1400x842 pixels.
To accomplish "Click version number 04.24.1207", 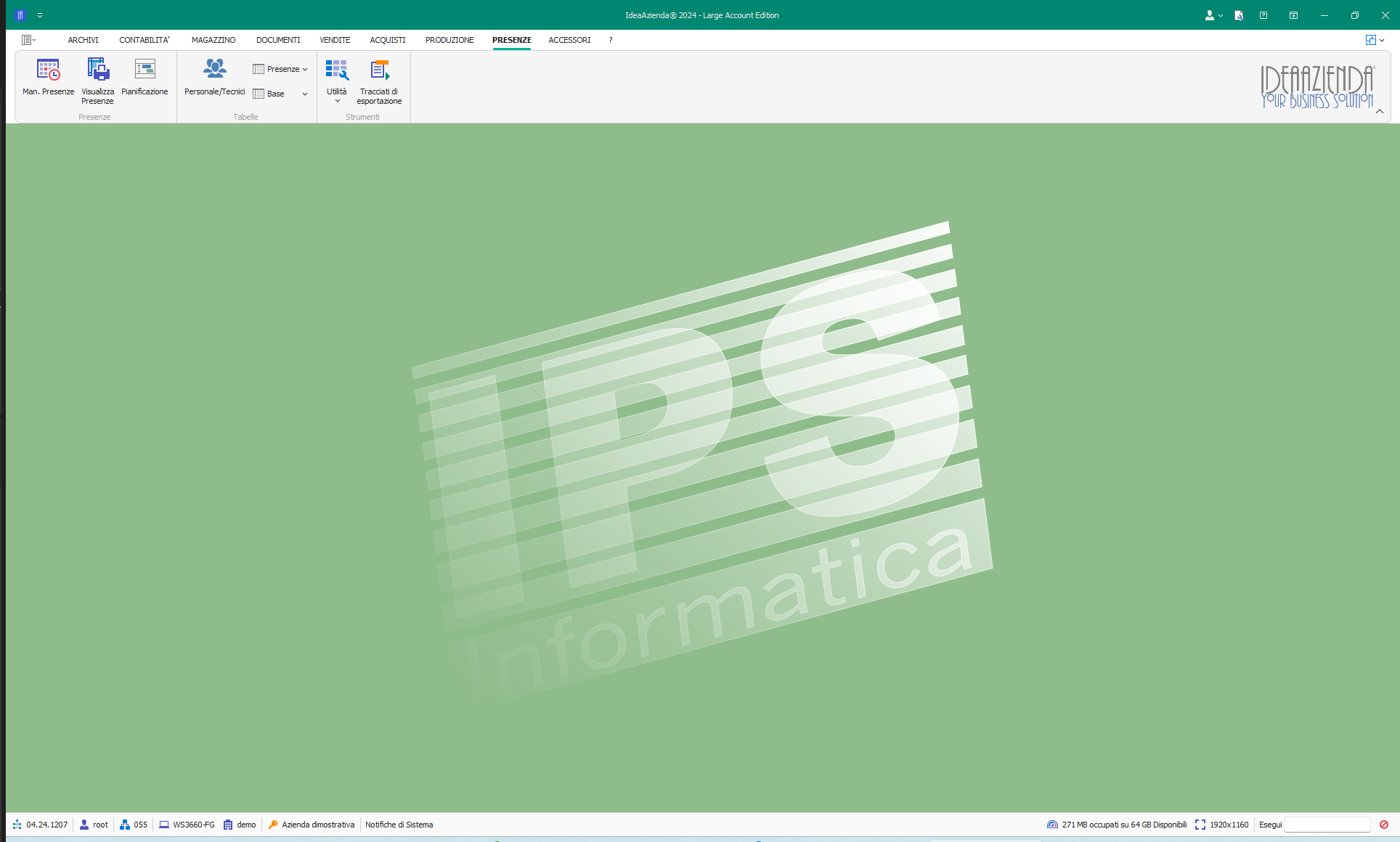I will (47, 825).
